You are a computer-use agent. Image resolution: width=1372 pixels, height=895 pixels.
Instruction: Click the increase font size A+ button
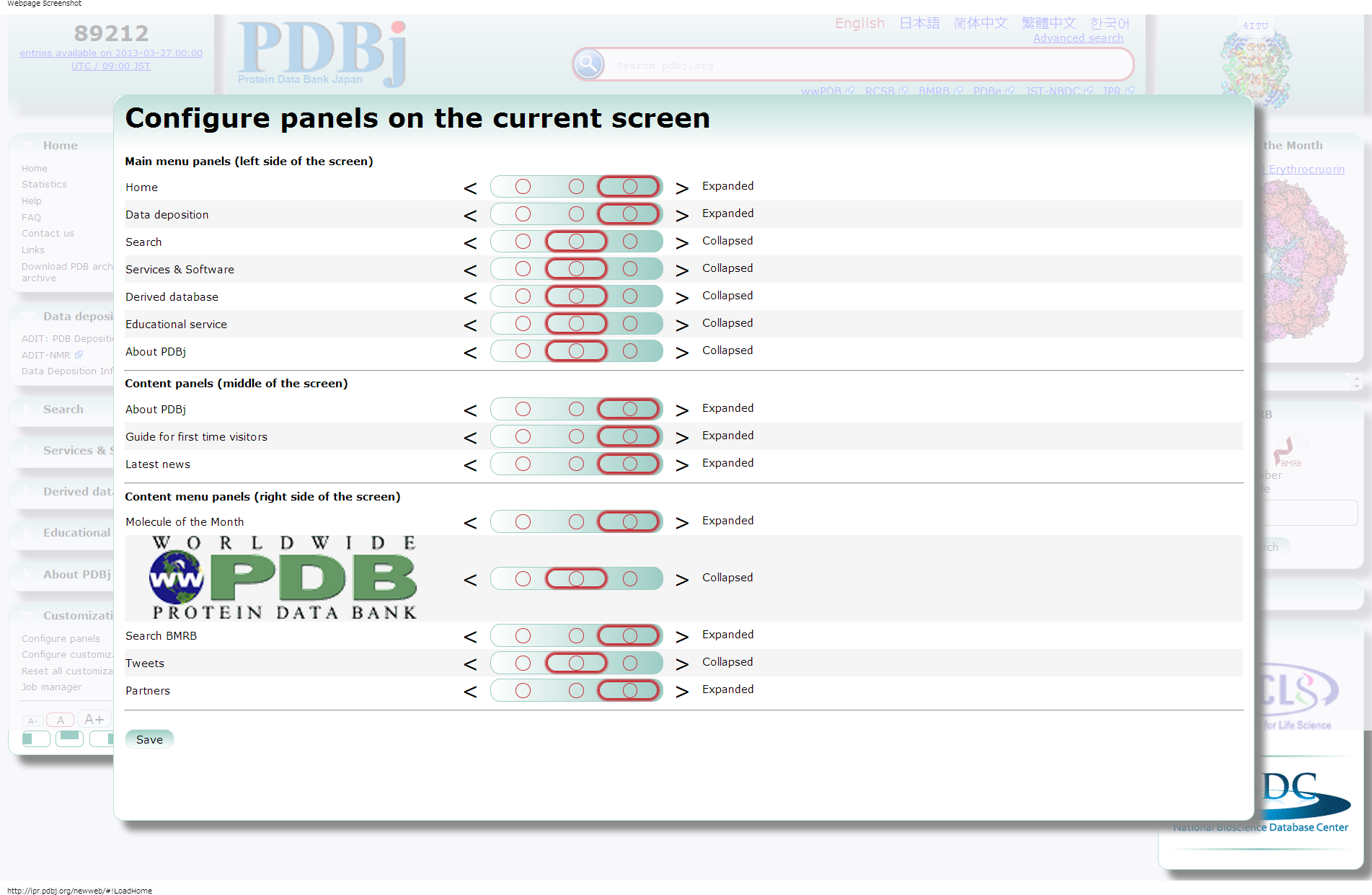point(94,719)
